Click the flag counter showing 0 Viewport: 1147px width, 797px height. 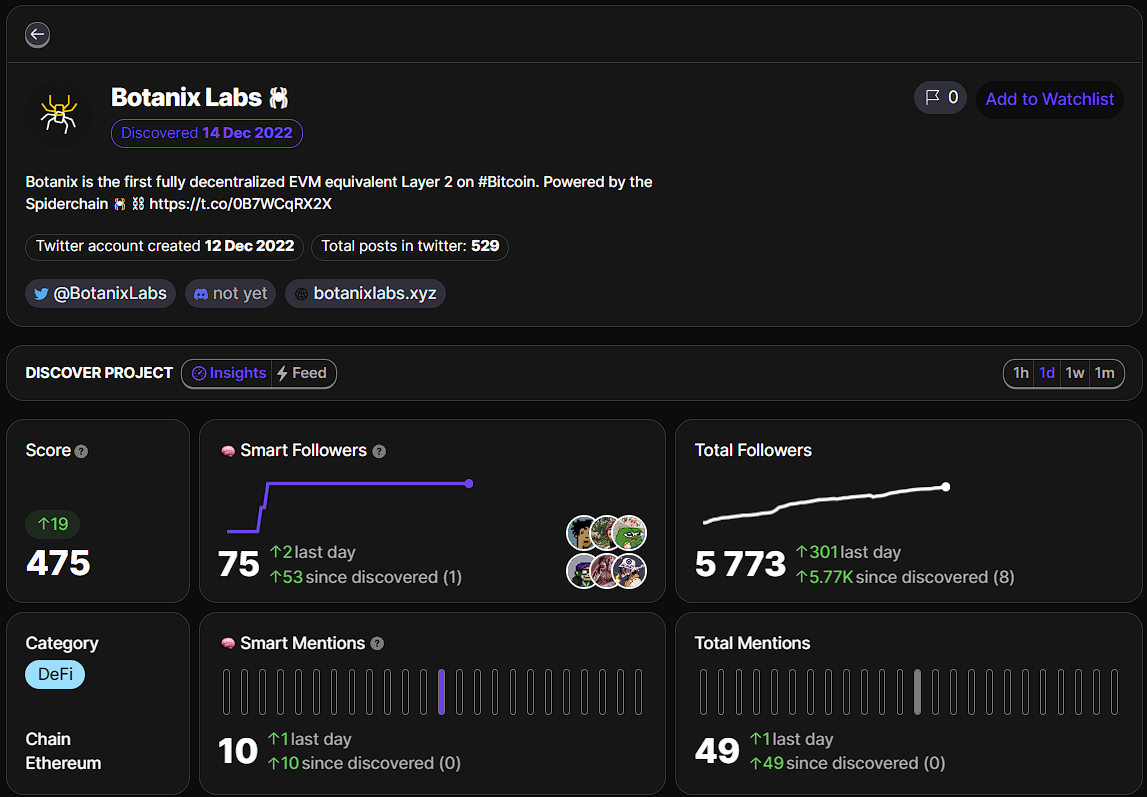tap(941, 98)
